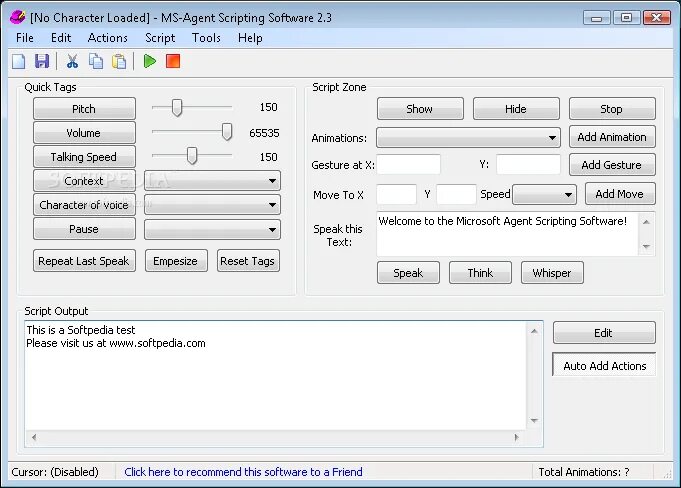Focus the Gesture Y field
Image resolution: width=681 pixels, height=488 pixels.
(x=528, y=165)
